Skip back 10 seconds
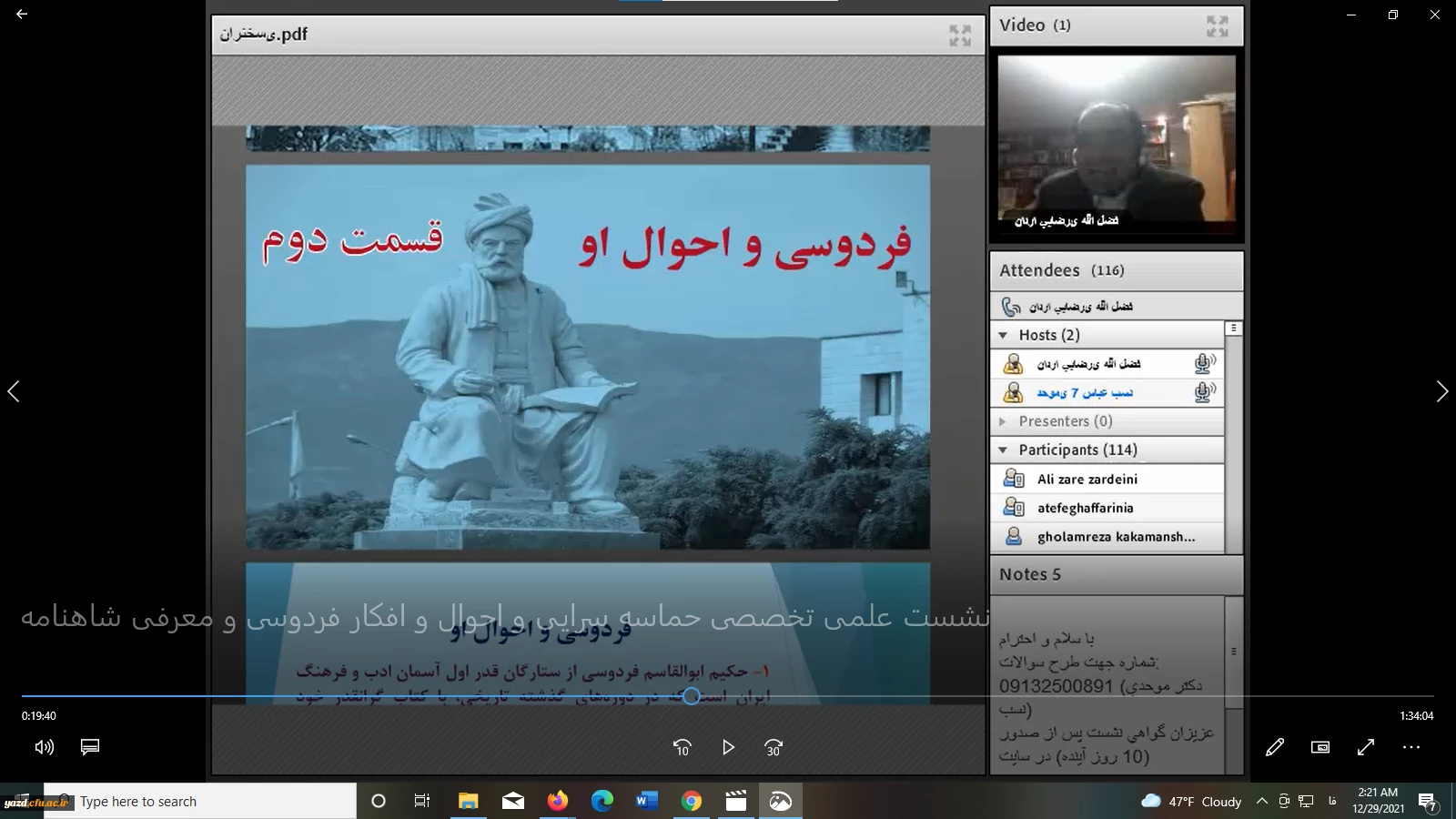The width and height of the screenshot is (1456, 819). click(x=682, y=747)
